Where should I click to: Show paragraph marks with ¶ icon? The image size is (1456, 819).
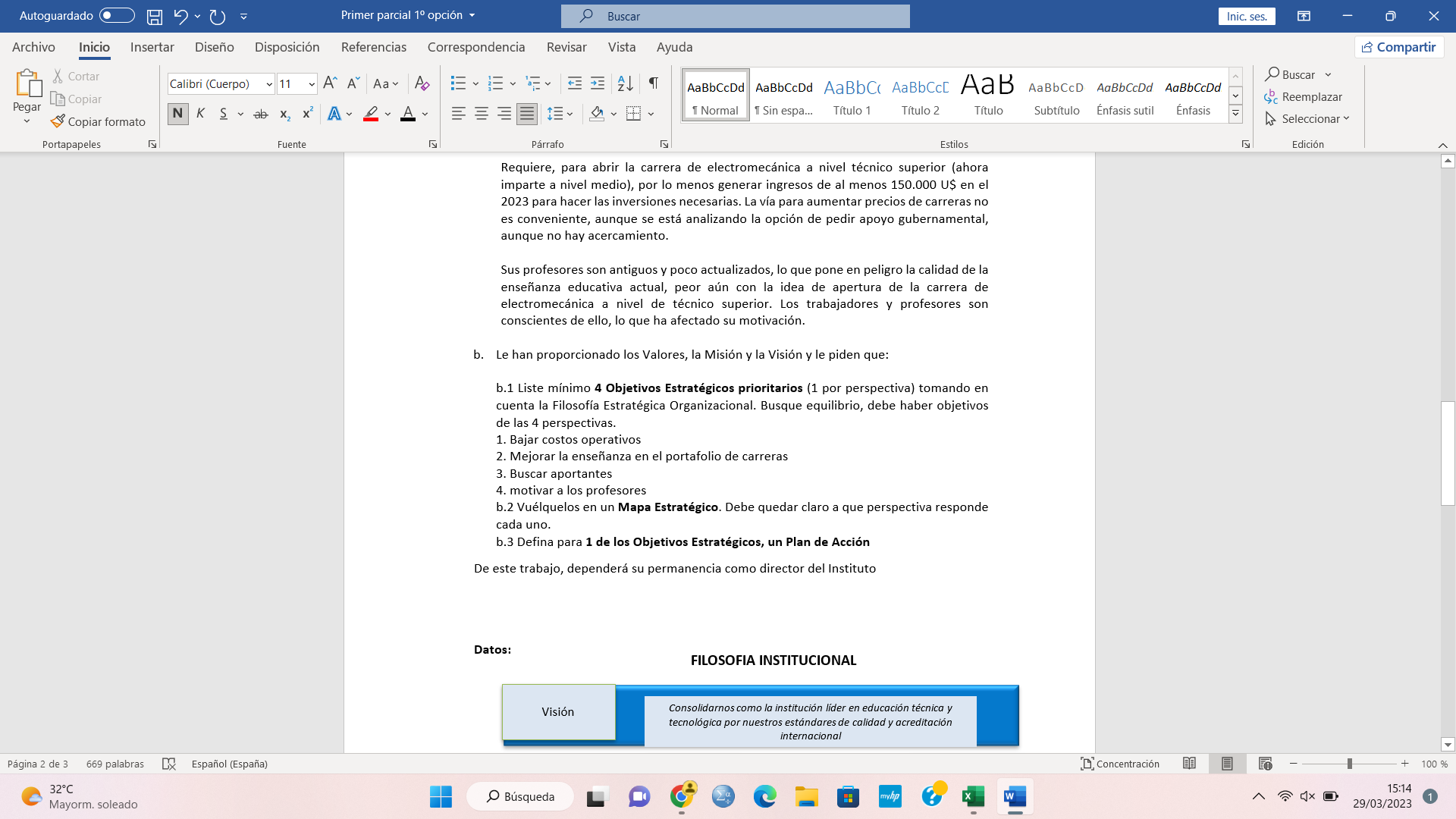pos(654,83)
